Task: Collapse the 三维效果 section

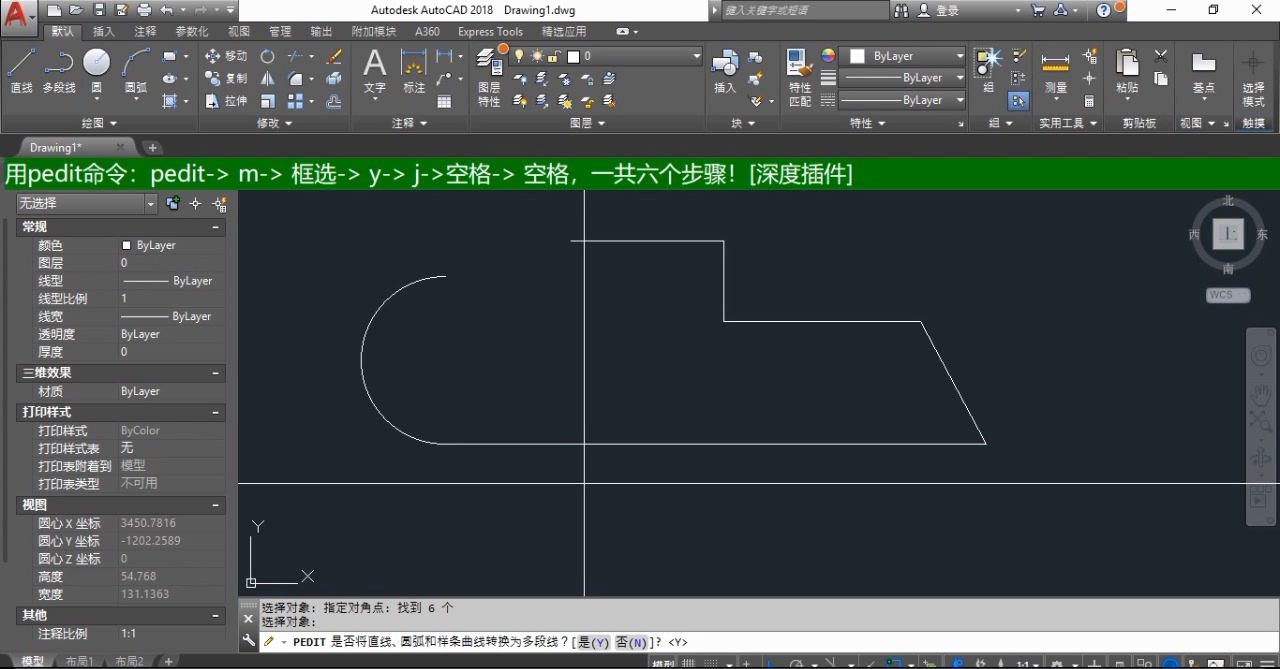Action: (x=215, y=373)
